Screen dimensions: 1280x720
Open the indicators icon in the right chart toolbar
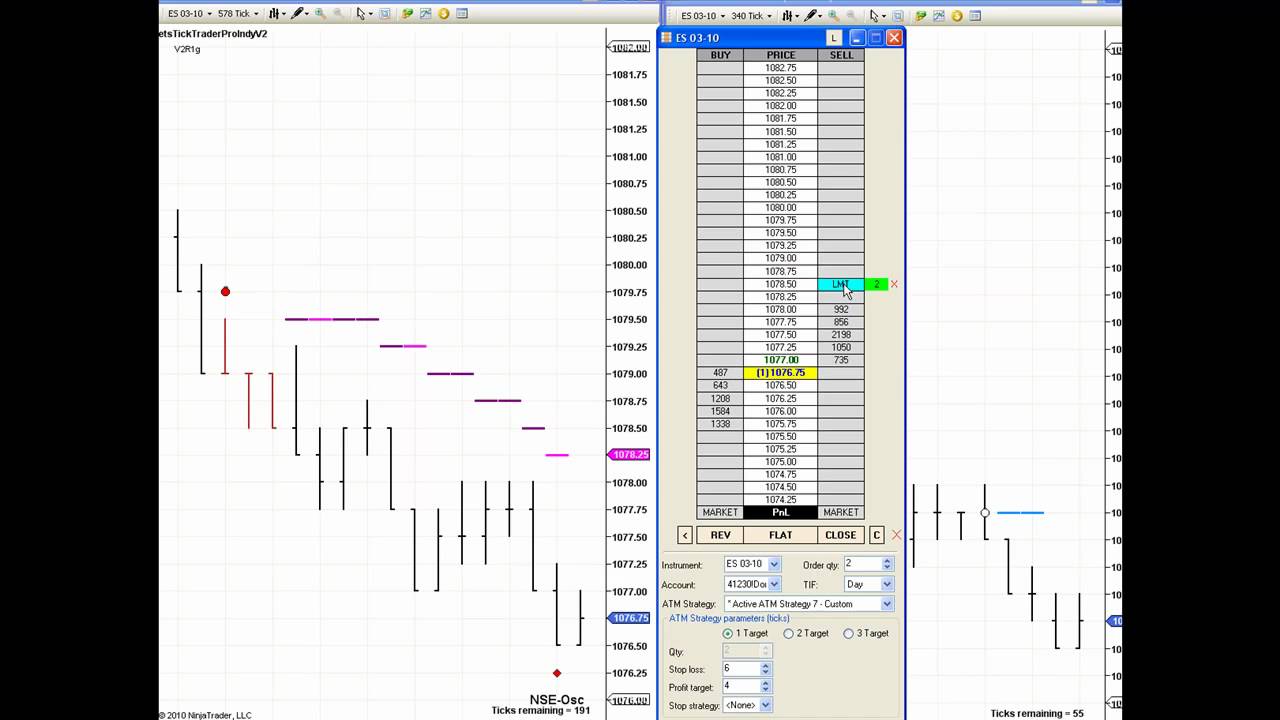[921, 16]
